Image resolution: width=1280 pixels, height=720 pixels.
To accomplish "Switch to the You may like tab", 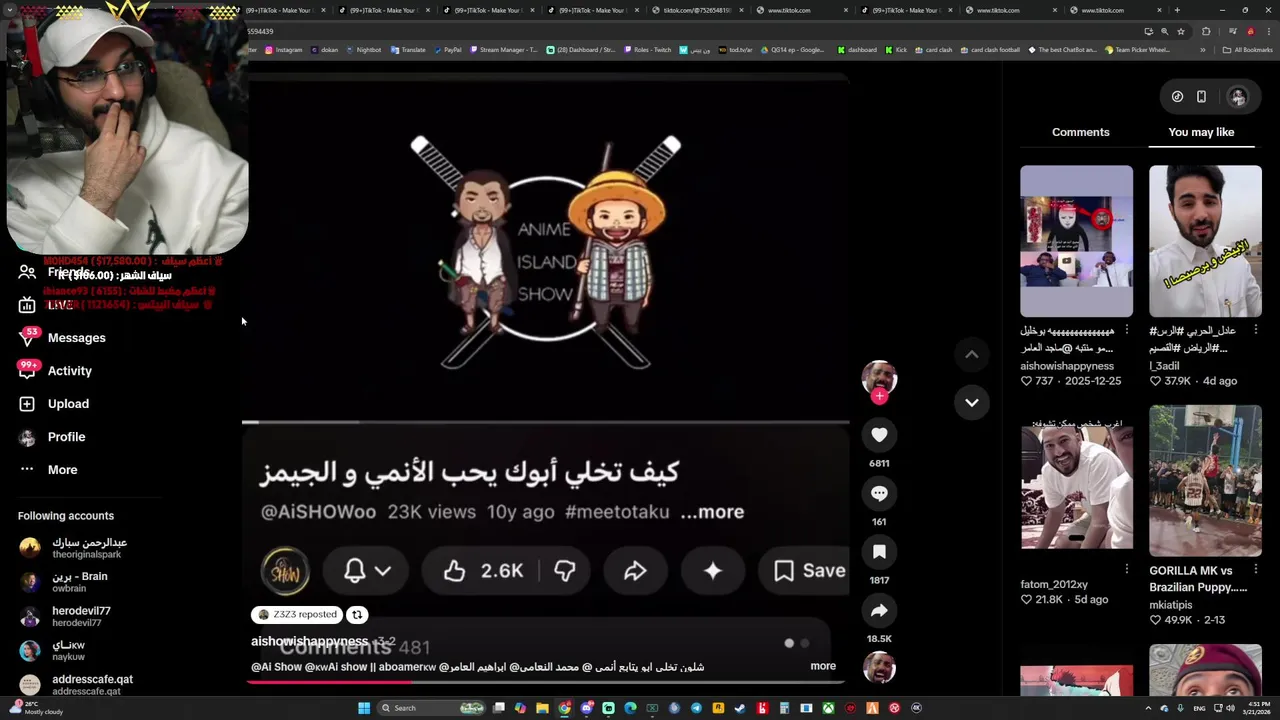I will [1201, 132].
